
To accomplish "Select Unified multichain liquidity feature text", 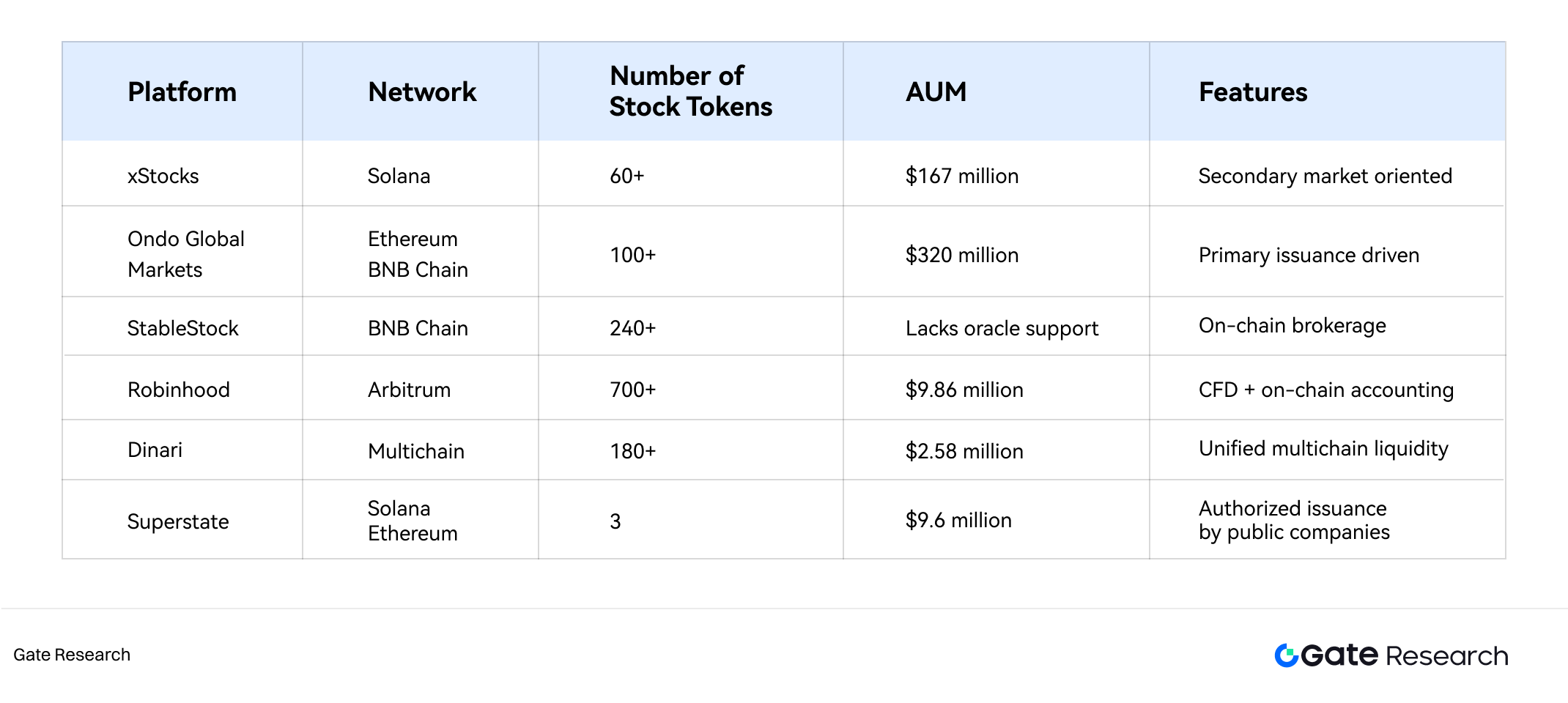I will coord(1323,448).
